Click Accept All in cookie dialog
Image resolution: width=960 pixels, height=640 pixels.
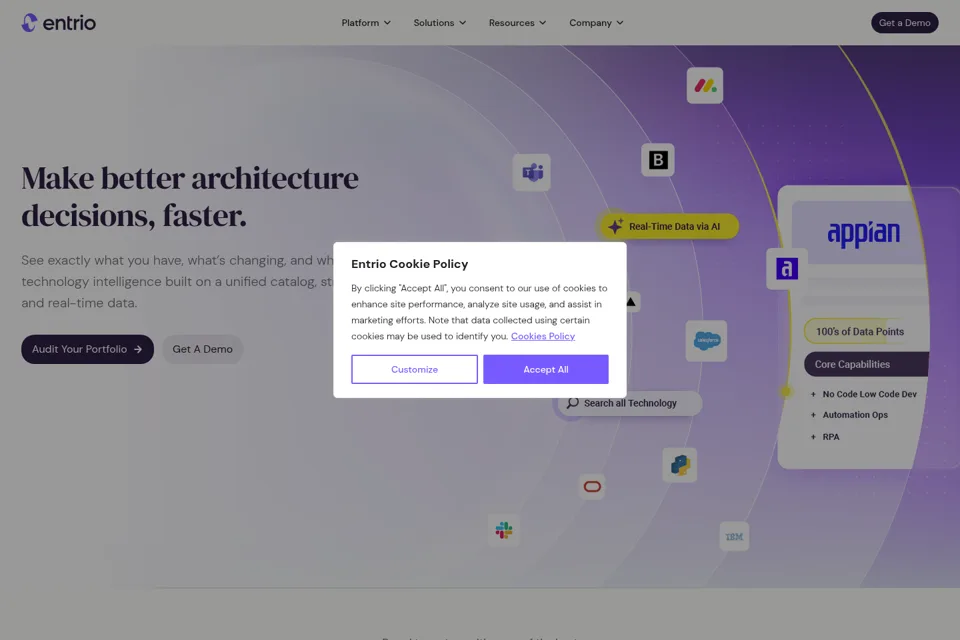click(x=546, y=369)
